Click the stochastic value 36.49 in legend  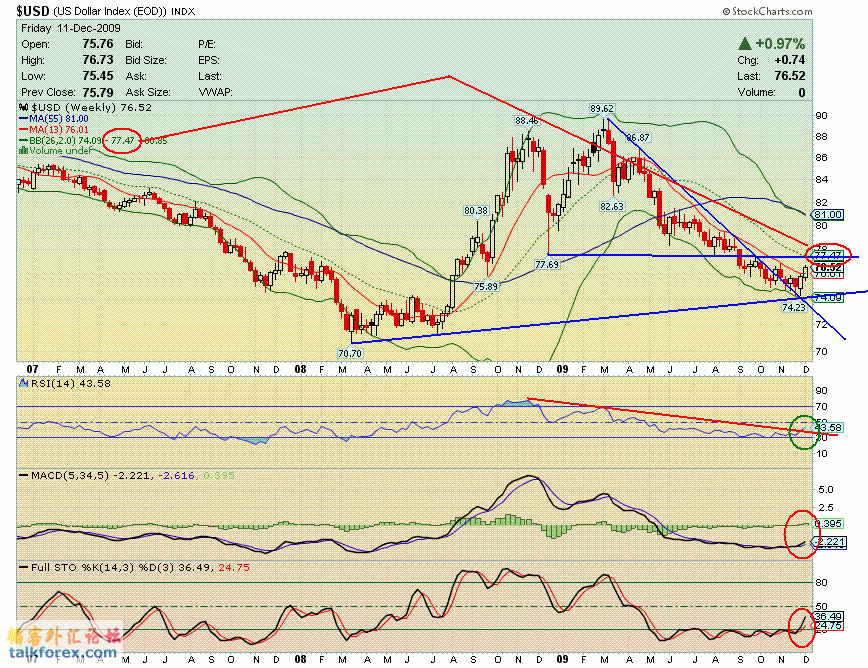(x=195, y=567)
